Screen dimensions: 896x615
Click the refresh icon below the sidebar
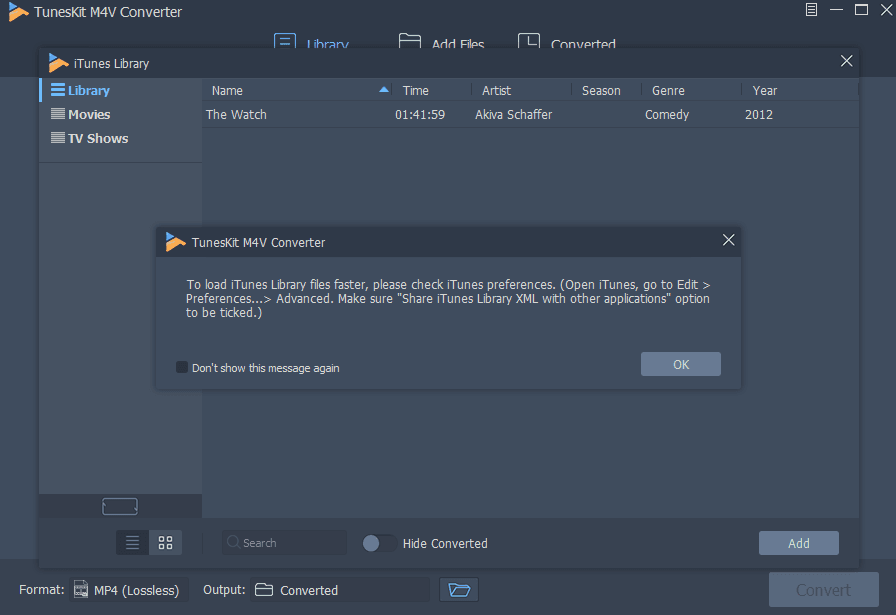click(x=120, y=506)
